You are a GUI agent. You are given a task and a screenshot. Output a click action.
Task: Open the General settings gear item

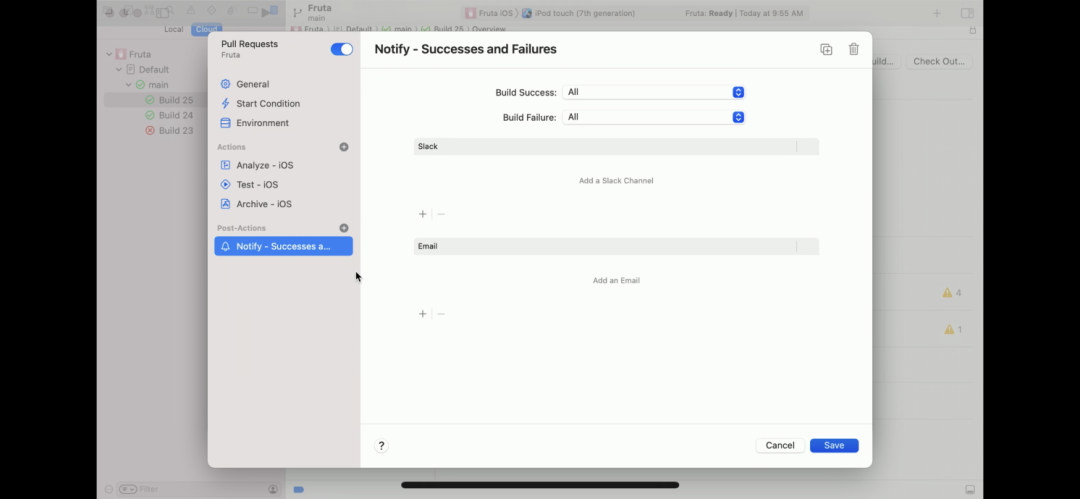(x=283, y=84)
